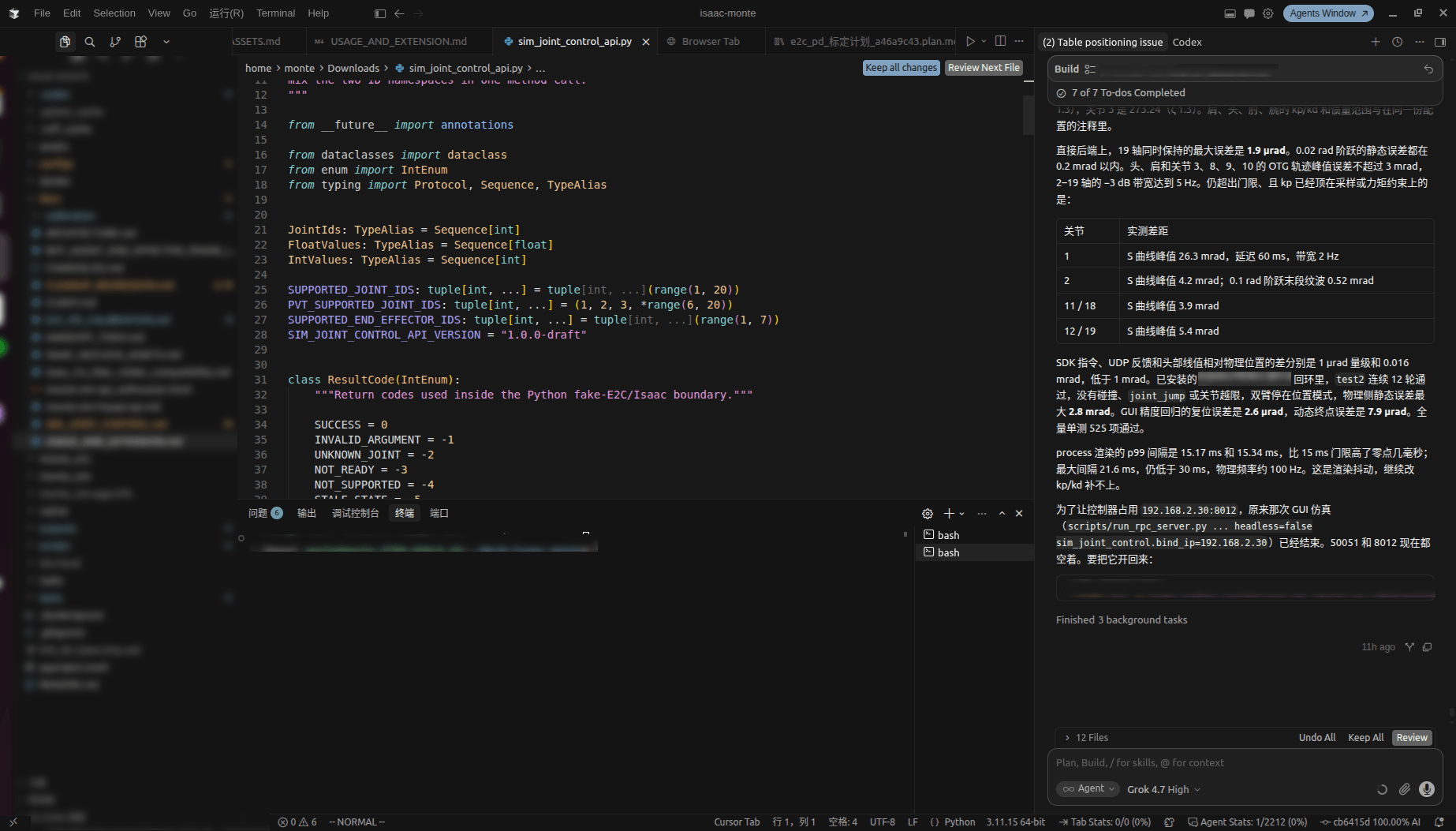The image size is (1456, 831).
Task: Run the Python file with play icon
Action: (970, 41)
